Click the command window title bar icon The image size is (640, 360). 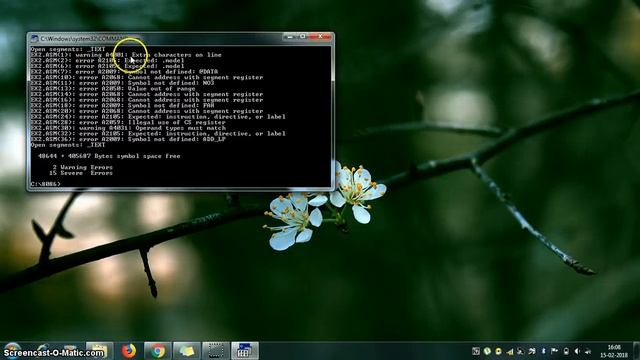(35, 38)
